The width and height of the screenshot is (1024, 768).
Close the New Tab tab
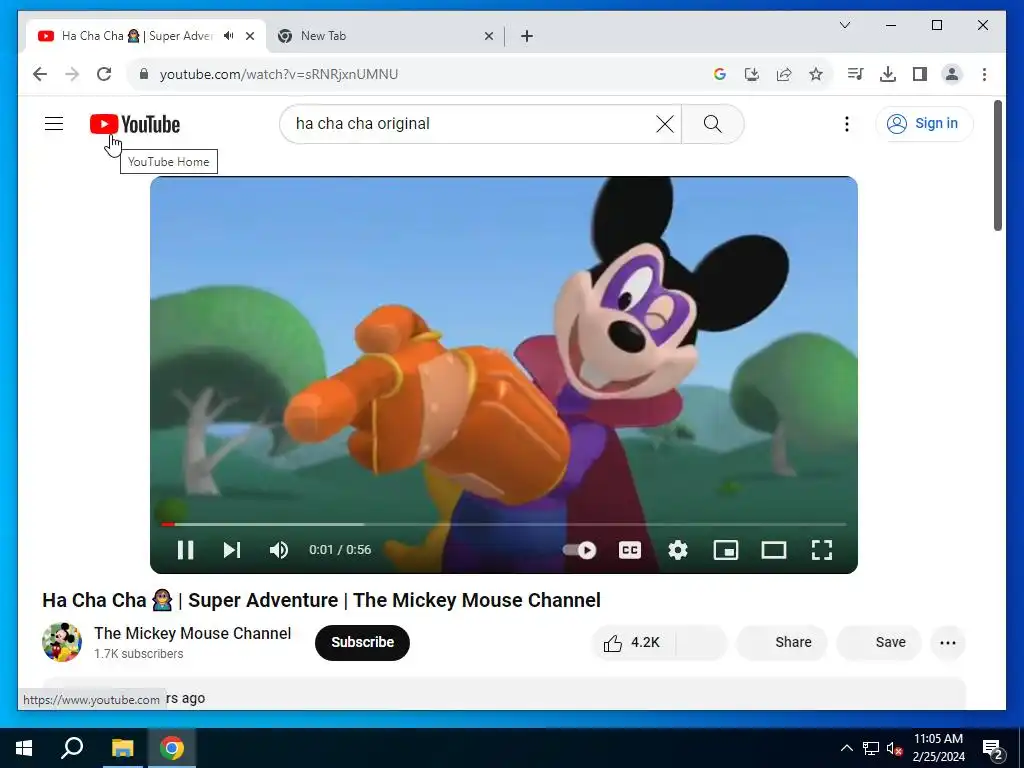[488, 36]
